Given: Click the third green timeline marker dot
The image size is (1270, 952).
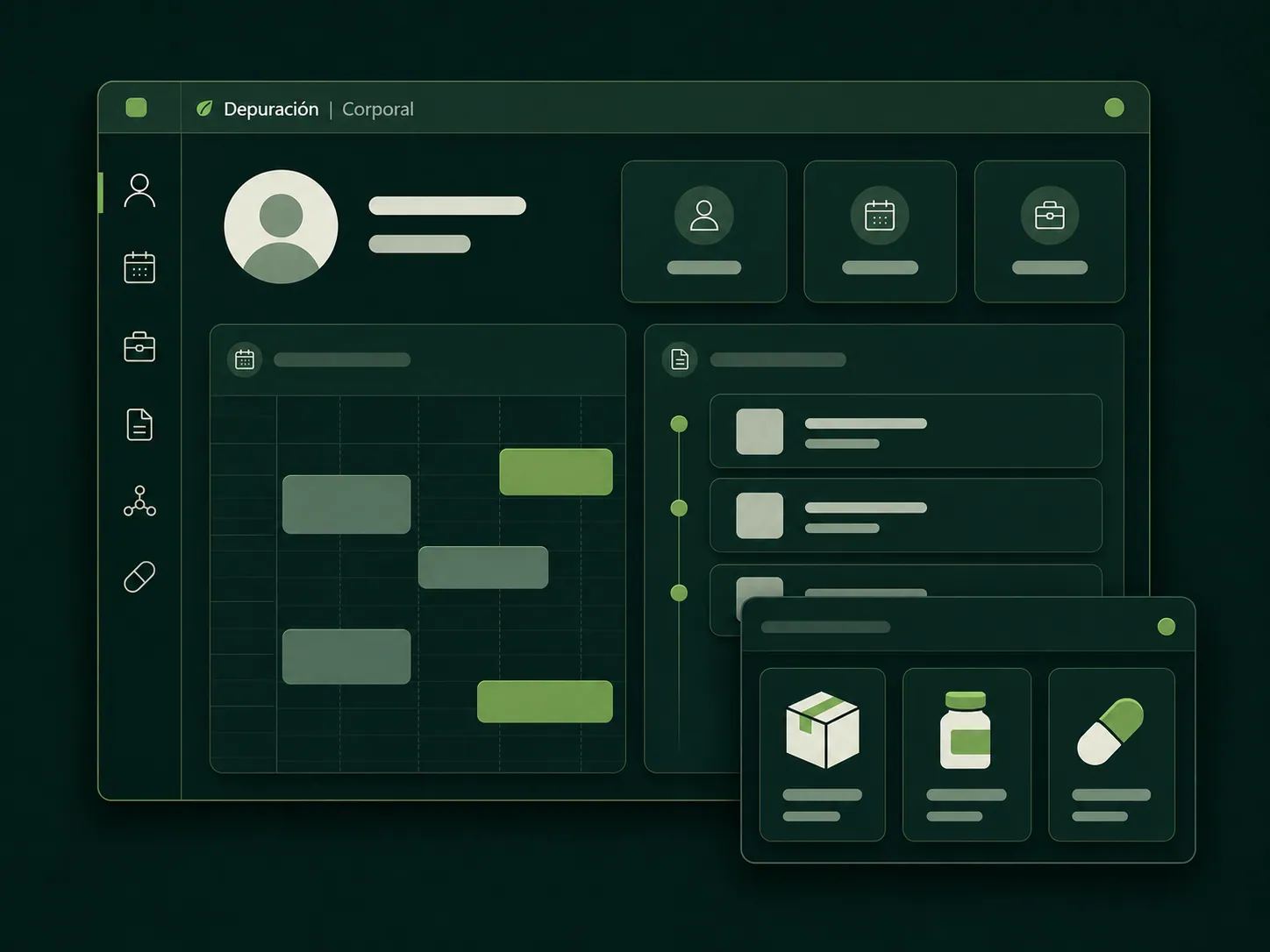Looking at the screenshot, I should pyautogui.click(x=679, y=593).
